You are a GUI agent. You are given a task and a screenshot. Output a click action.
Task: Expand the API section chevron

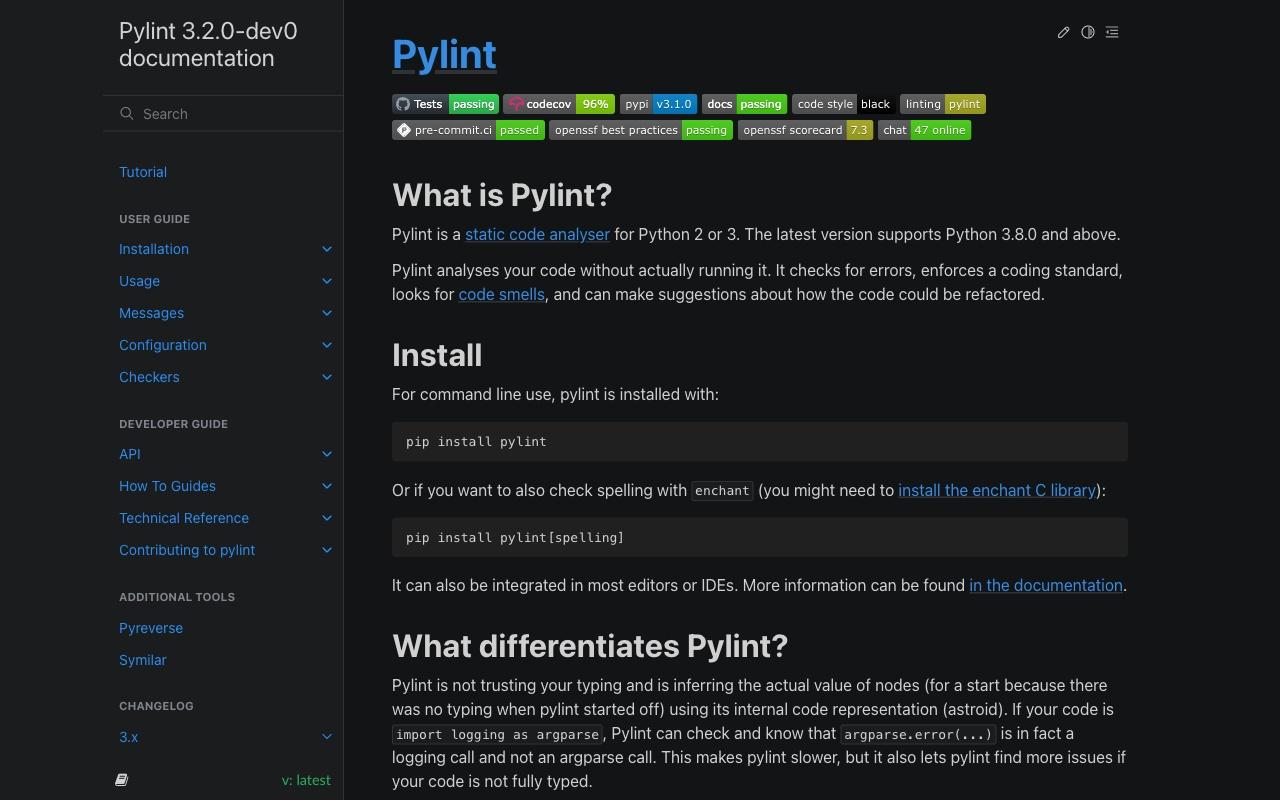(327, 454)
